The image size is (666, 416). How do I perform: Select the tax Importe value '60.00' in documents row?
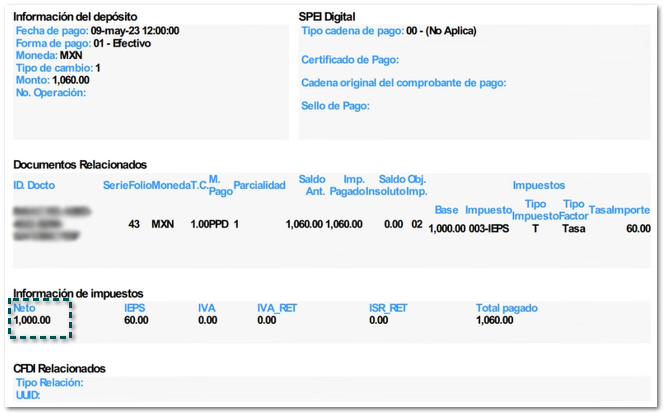[638, 229]
